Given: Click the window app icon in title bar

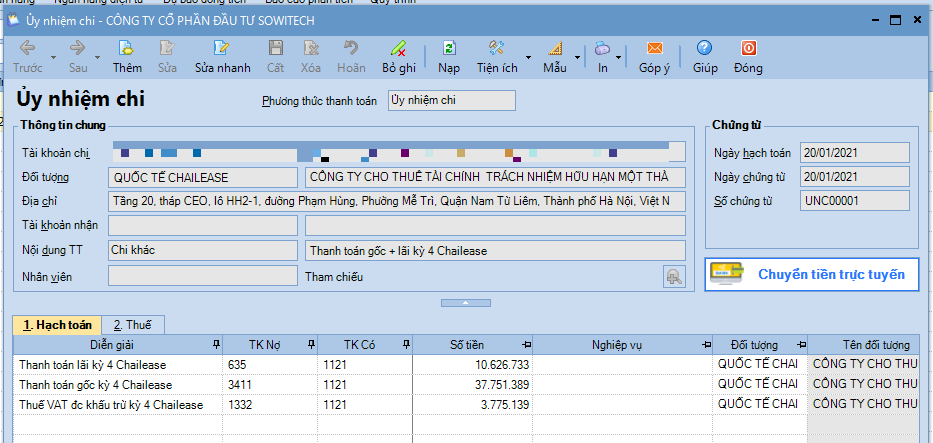Looking at the screenshot, I should [12, 20].
